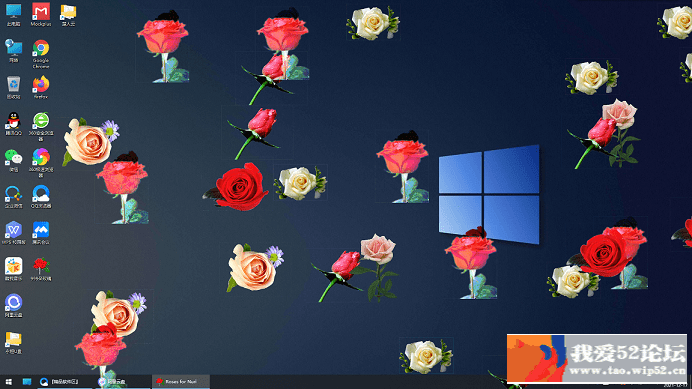Switch to Roses for Nuri taskbar item
Image resolution: width=692 pixels, height=389 pixels.
point(181,381)
